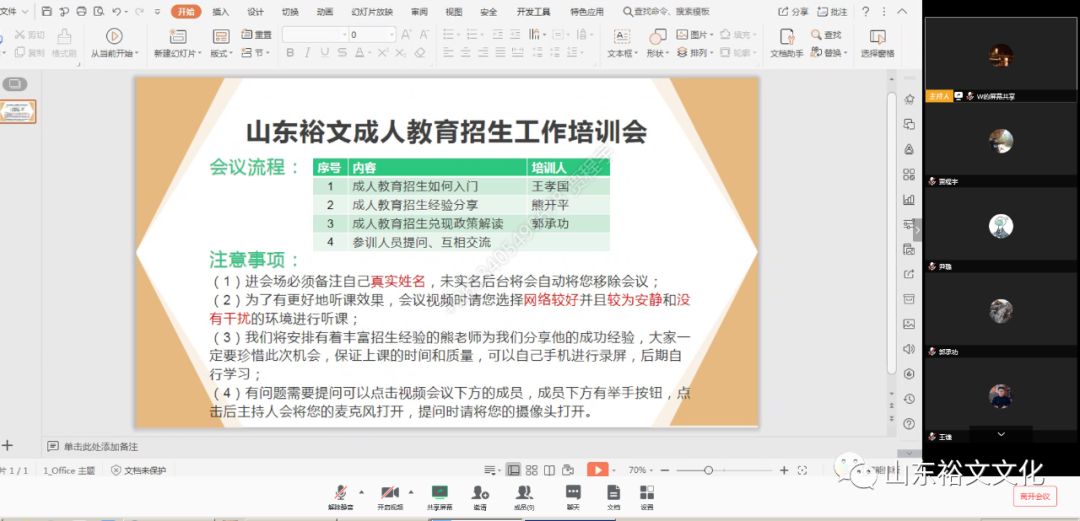Image resolution: width=1080 pixels, height=521 pixels.
Task: Toggle camera with 开启视频 button
Action: [389, 492]
